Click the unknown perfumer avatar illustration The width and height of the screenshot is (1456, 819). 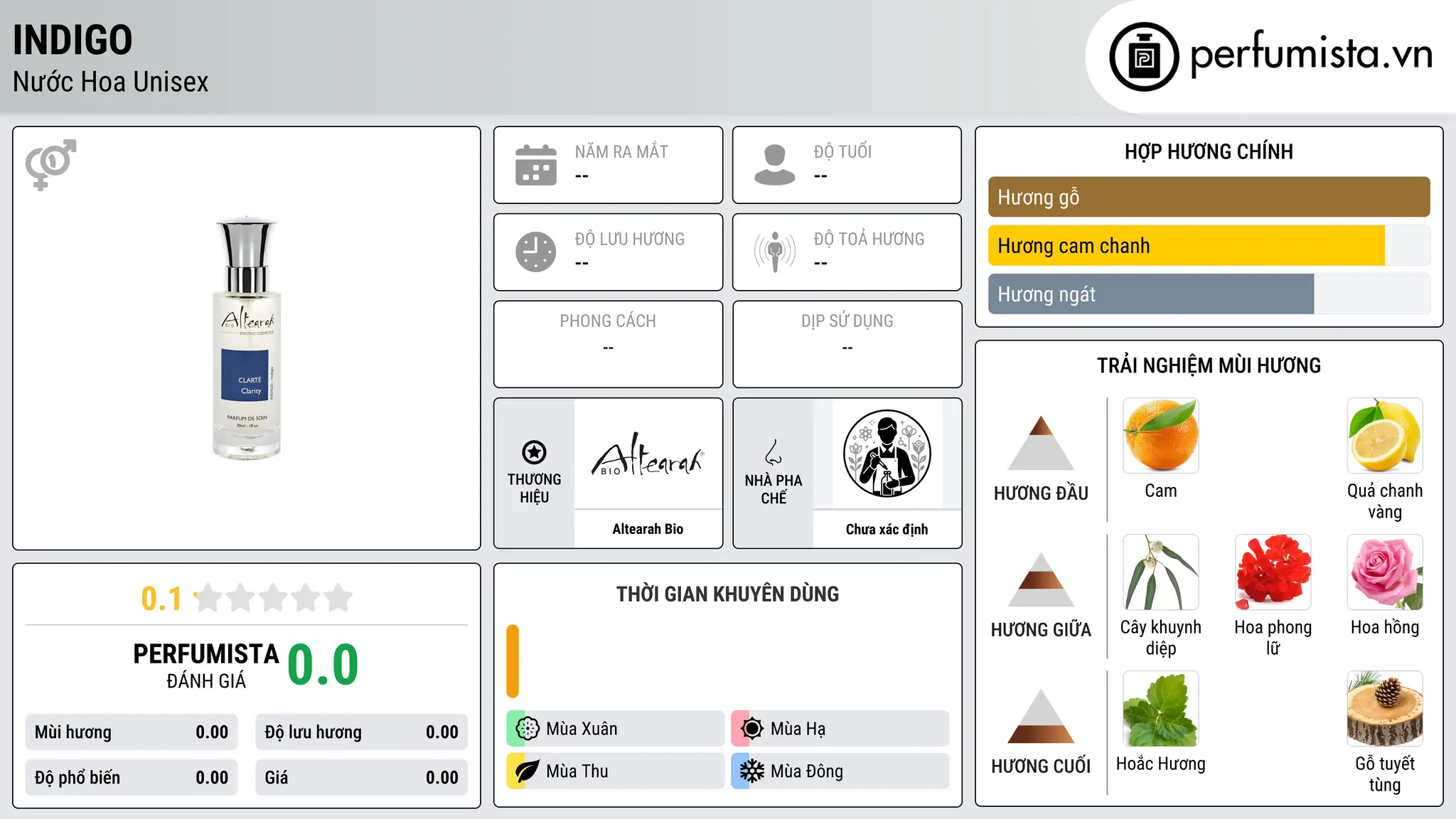887,454
